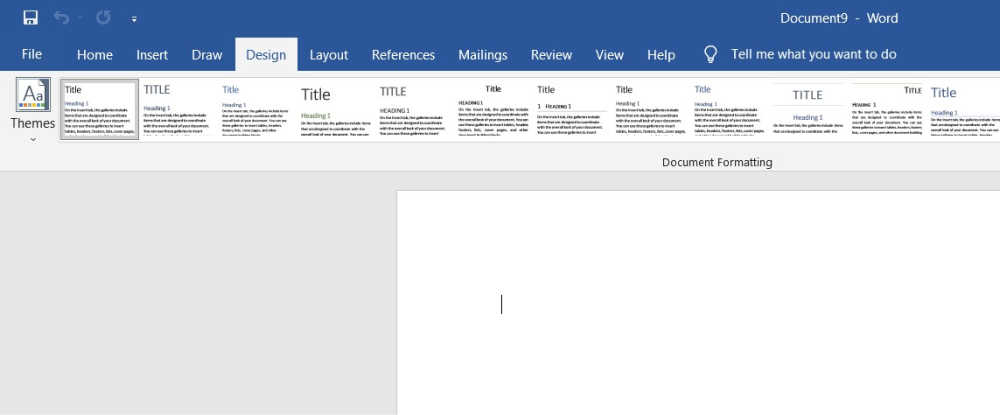Open the File menu
Screen dimensions: 1000x415
[x=32, y=55]
